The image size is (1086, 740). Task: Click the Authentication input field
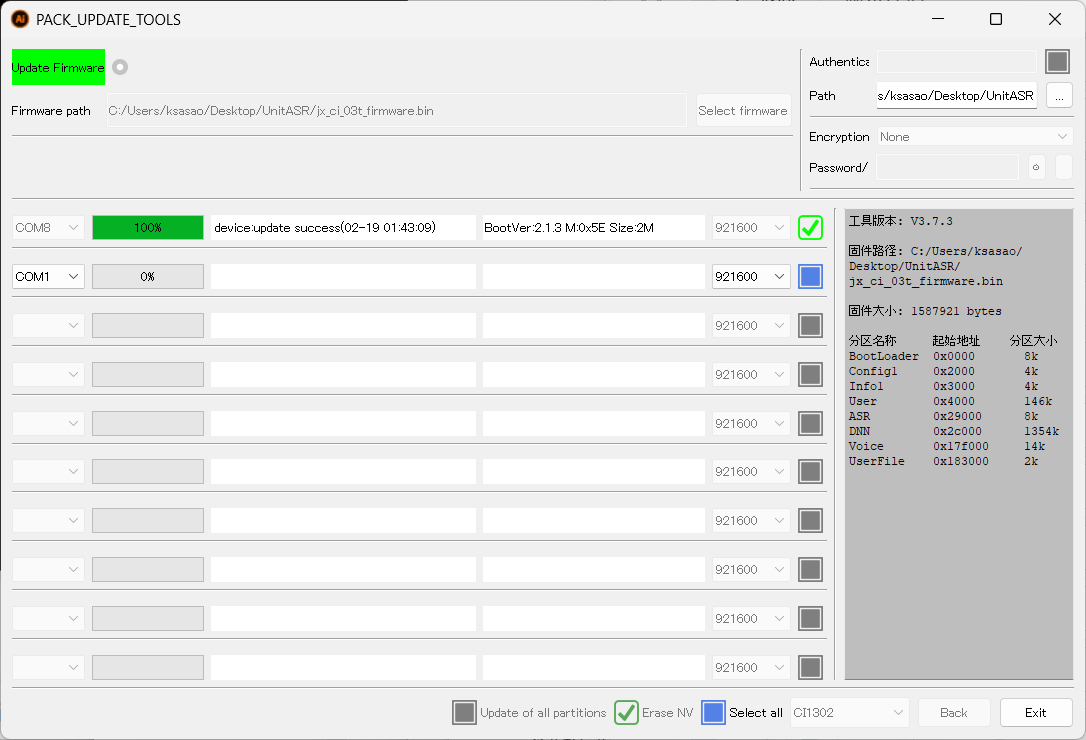tap(956, 62)
